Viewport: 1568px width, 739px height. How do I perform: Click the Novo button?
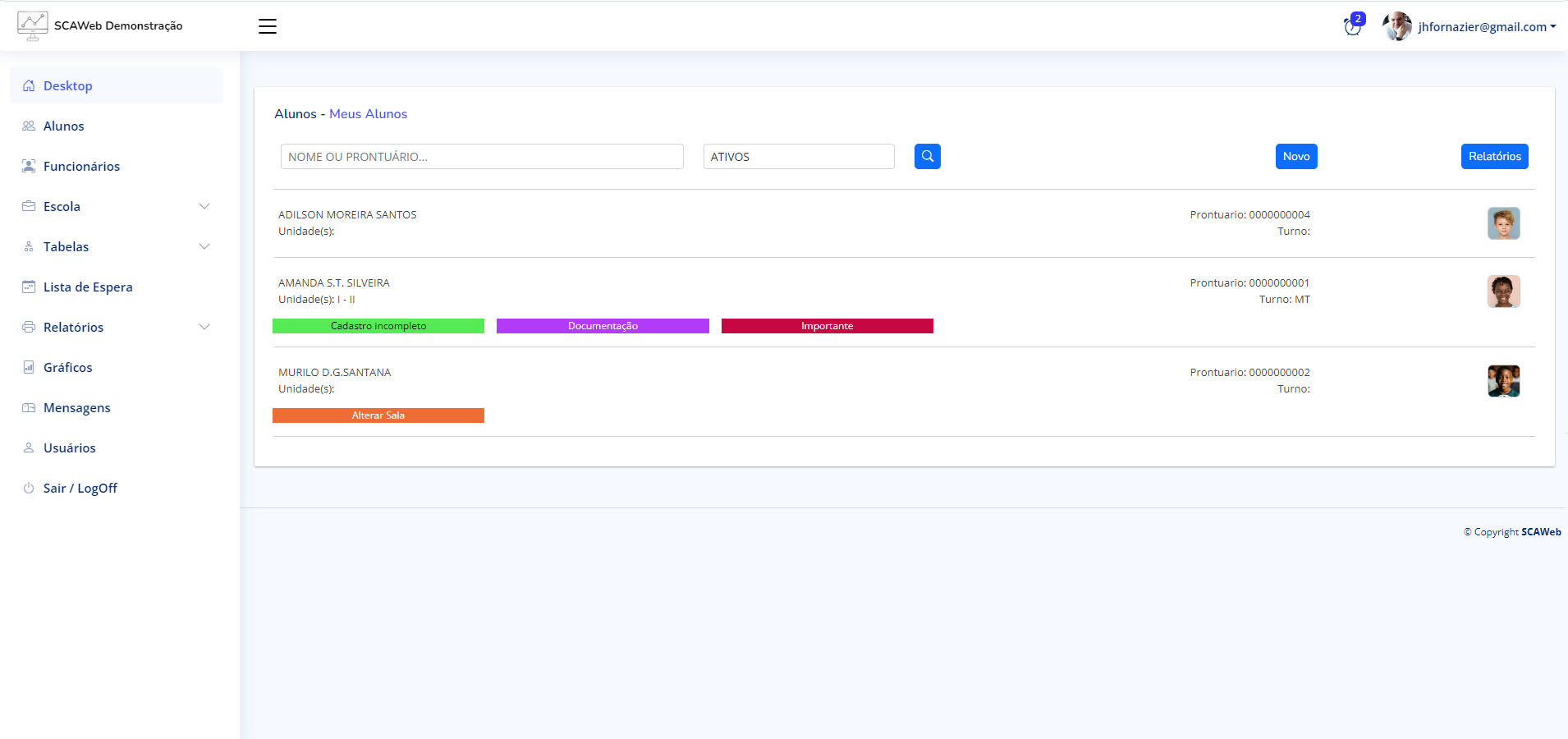[x=1295, y=156]
